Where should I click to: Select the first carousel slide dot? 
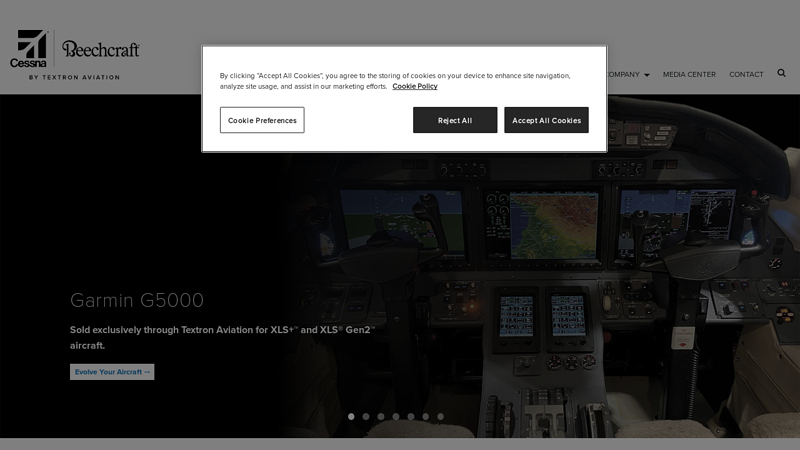pyautogui.click(x=351, y=417)
